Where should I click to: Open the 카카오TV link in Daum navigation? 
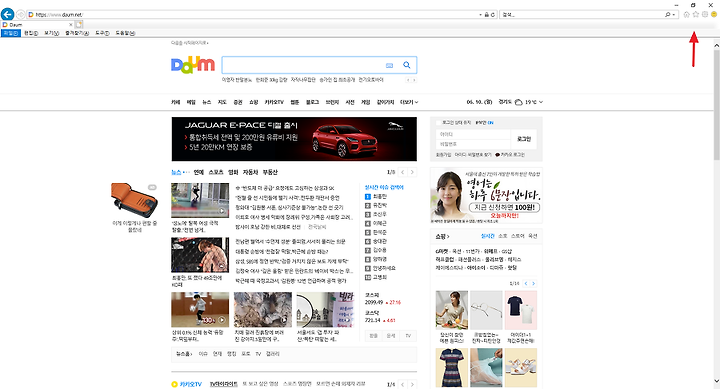click(274, 102)
